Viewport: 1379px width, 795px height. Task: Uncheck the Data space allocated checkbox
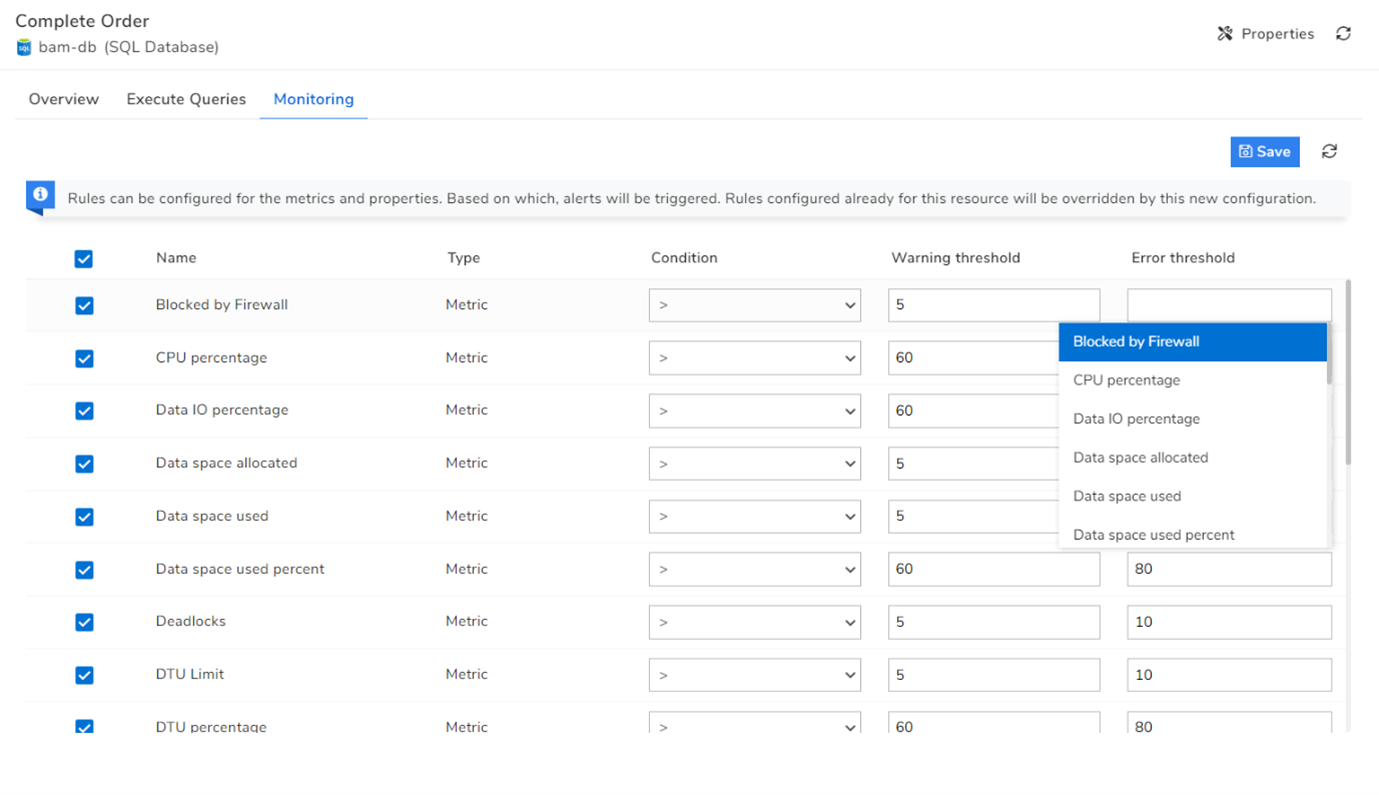[x=84, y=464]
